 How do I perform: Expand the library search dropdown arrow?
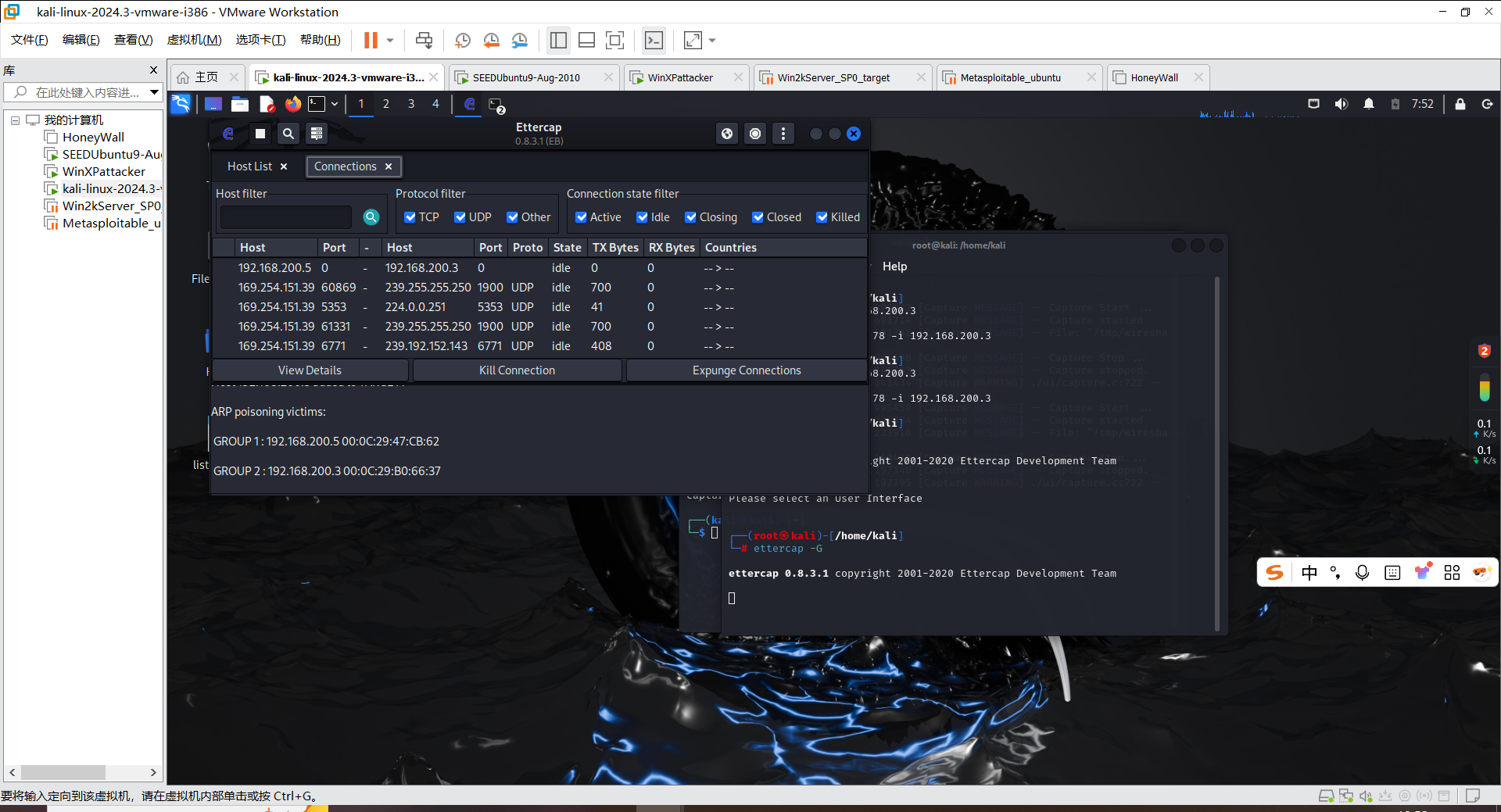tap(154, 92)
